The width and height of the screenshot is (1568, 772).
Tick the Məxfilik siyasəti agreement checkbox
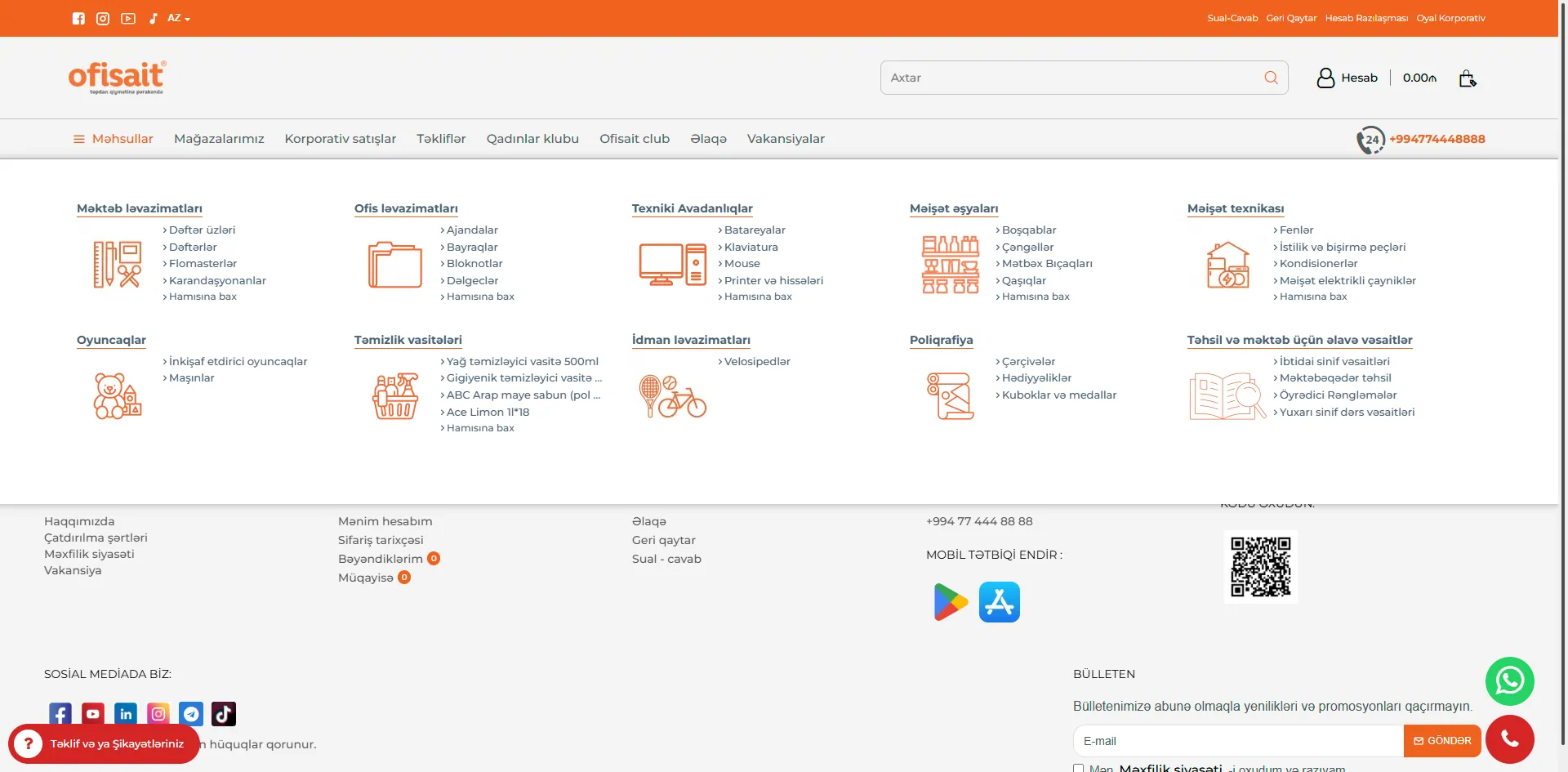(x=1079, y=769)
